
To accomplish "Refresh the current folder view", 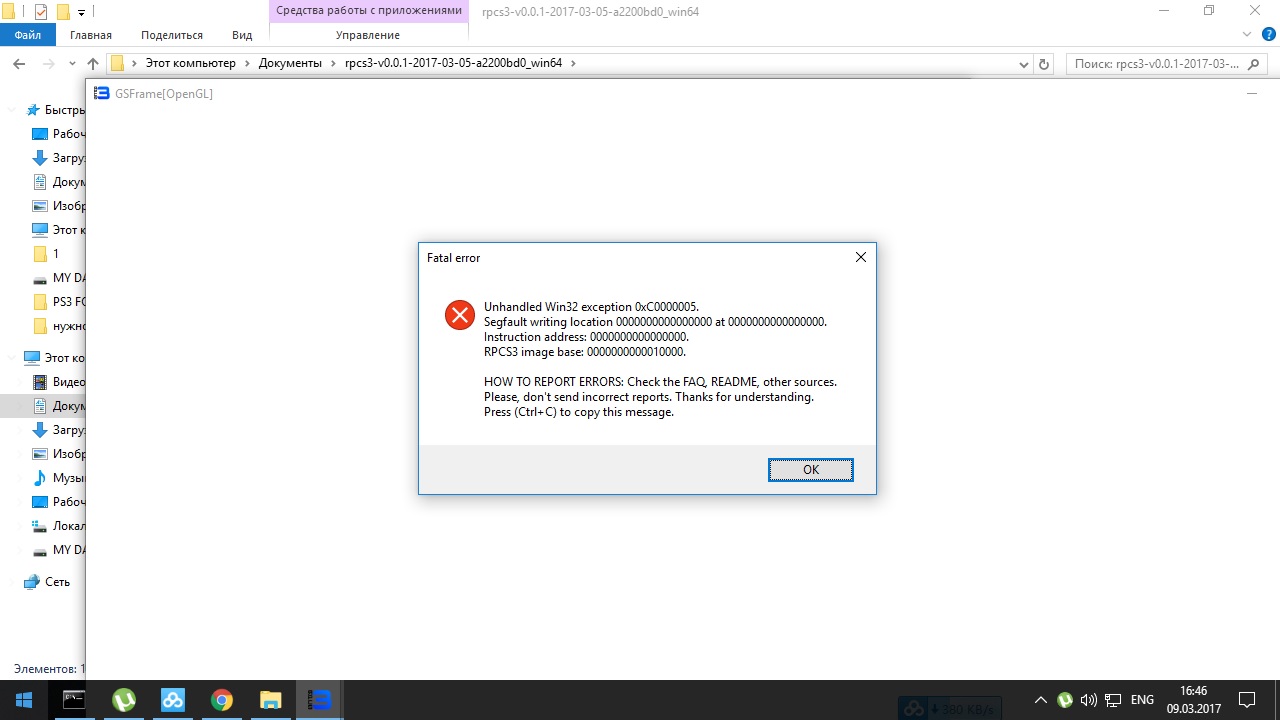I will point(1044,63).
